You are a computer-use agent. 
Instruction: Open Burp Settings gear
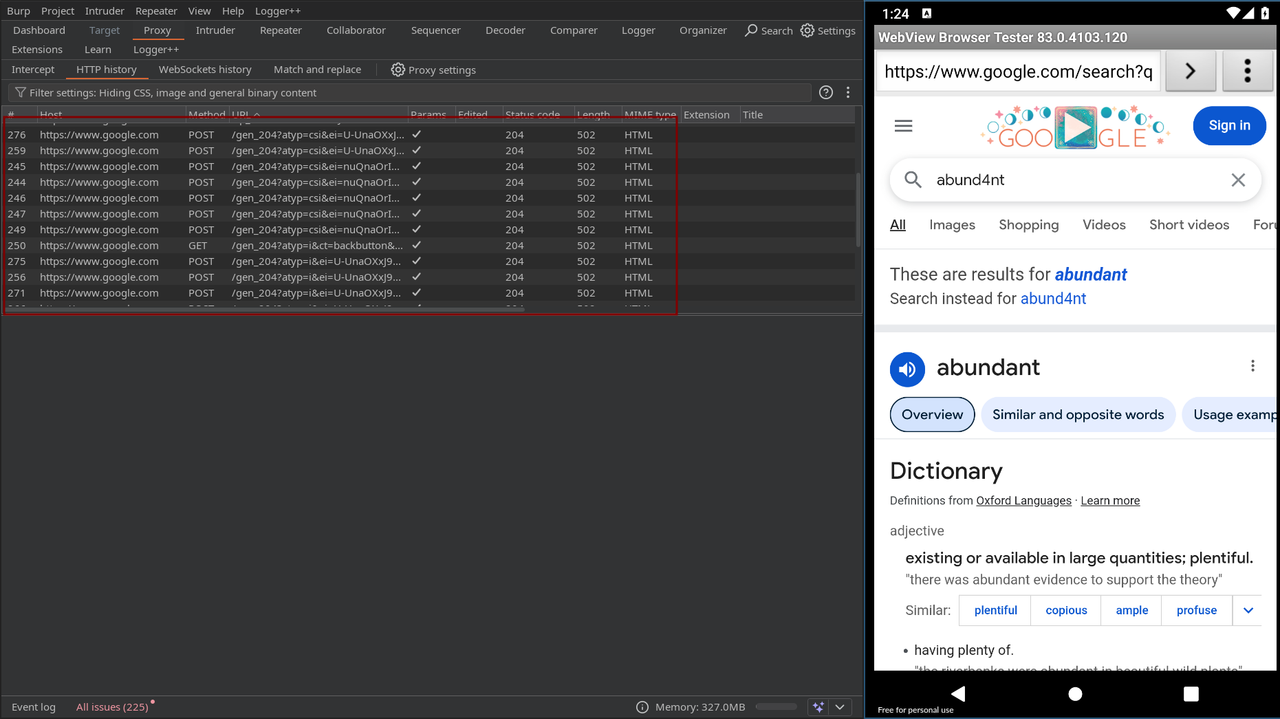(808, 31)
